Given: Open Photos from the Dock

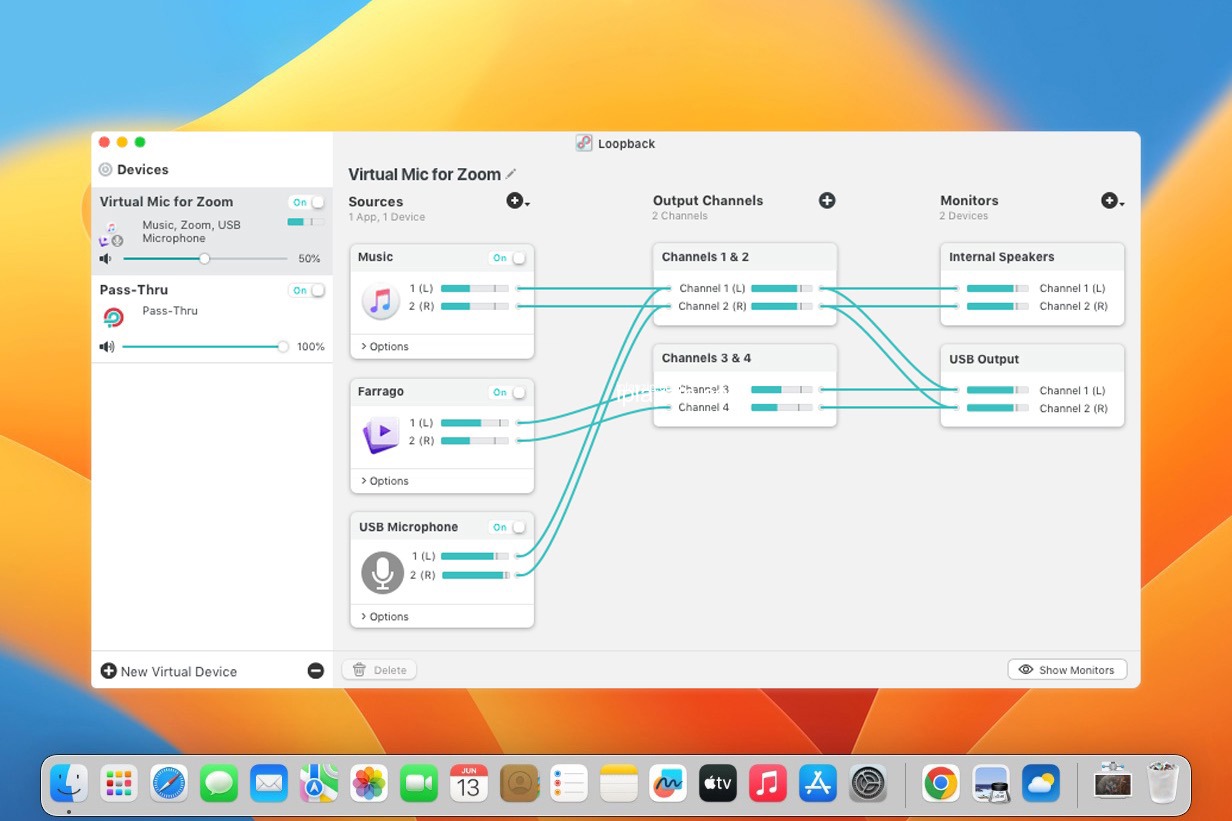Looking at the screenshot, I should click(x=369, y=783).
